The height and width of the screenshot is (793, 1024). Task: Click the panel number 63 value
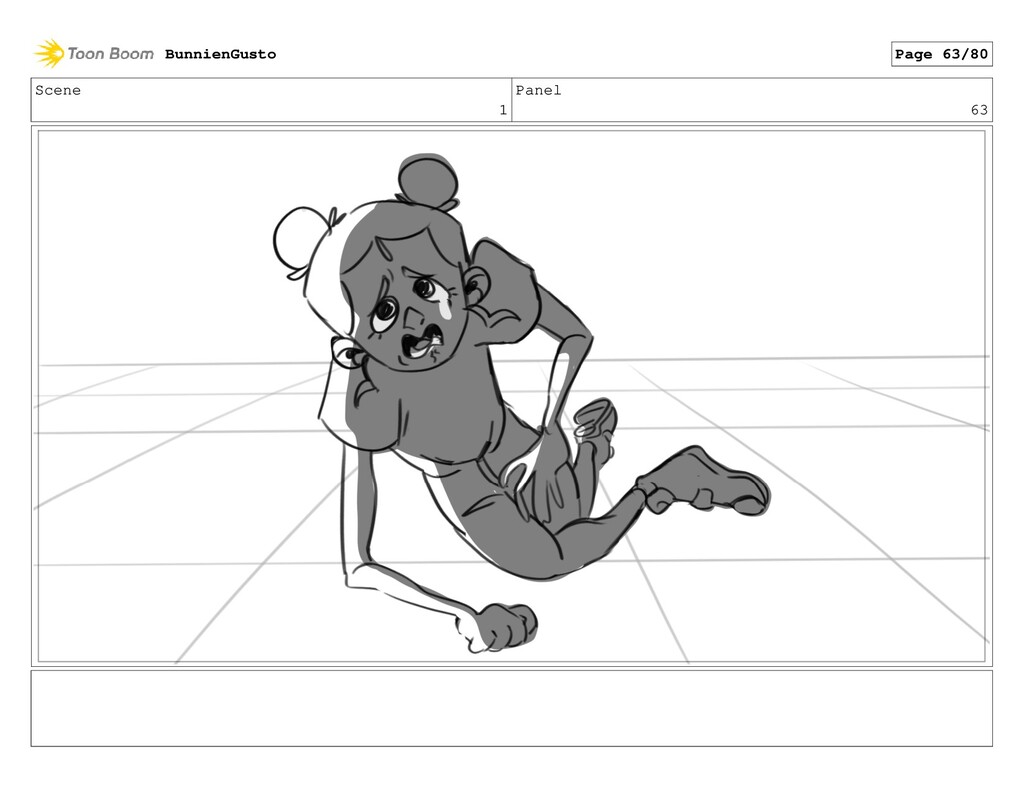pyautogui.click(x=979, y=110)
